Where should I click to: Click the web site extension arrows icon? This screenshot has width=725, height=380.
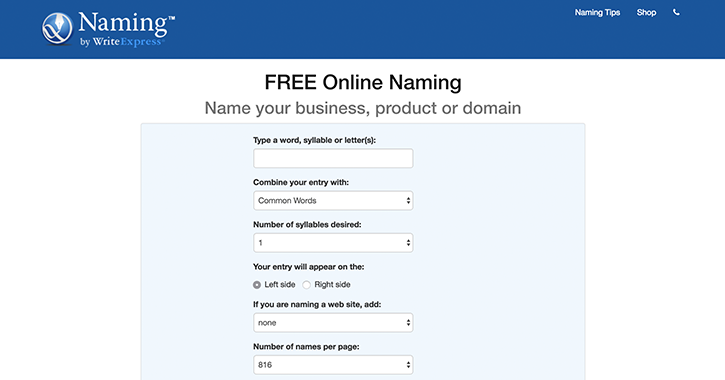click(408, 323)
